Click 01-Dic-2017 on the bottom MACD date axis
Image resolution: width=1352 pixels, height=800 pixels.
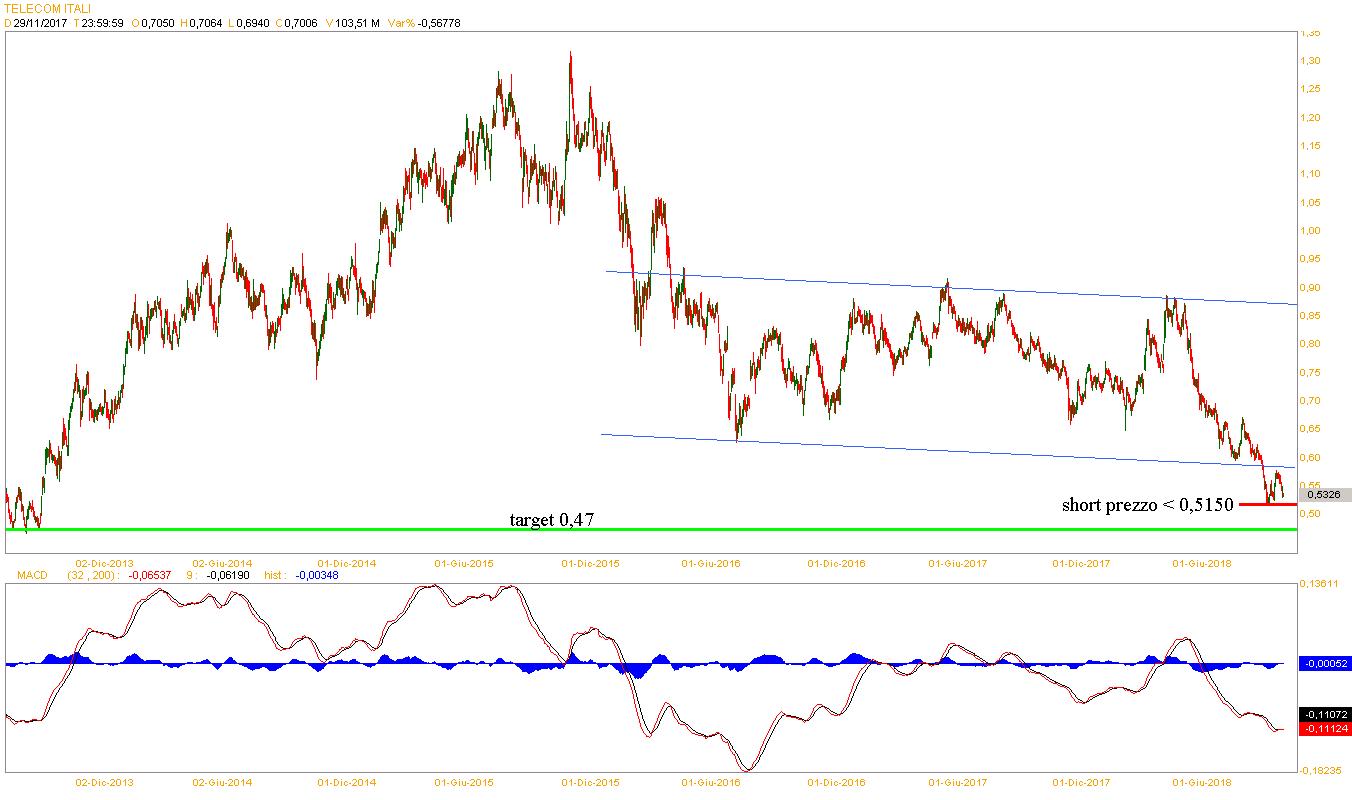(x=1082, y=782)
